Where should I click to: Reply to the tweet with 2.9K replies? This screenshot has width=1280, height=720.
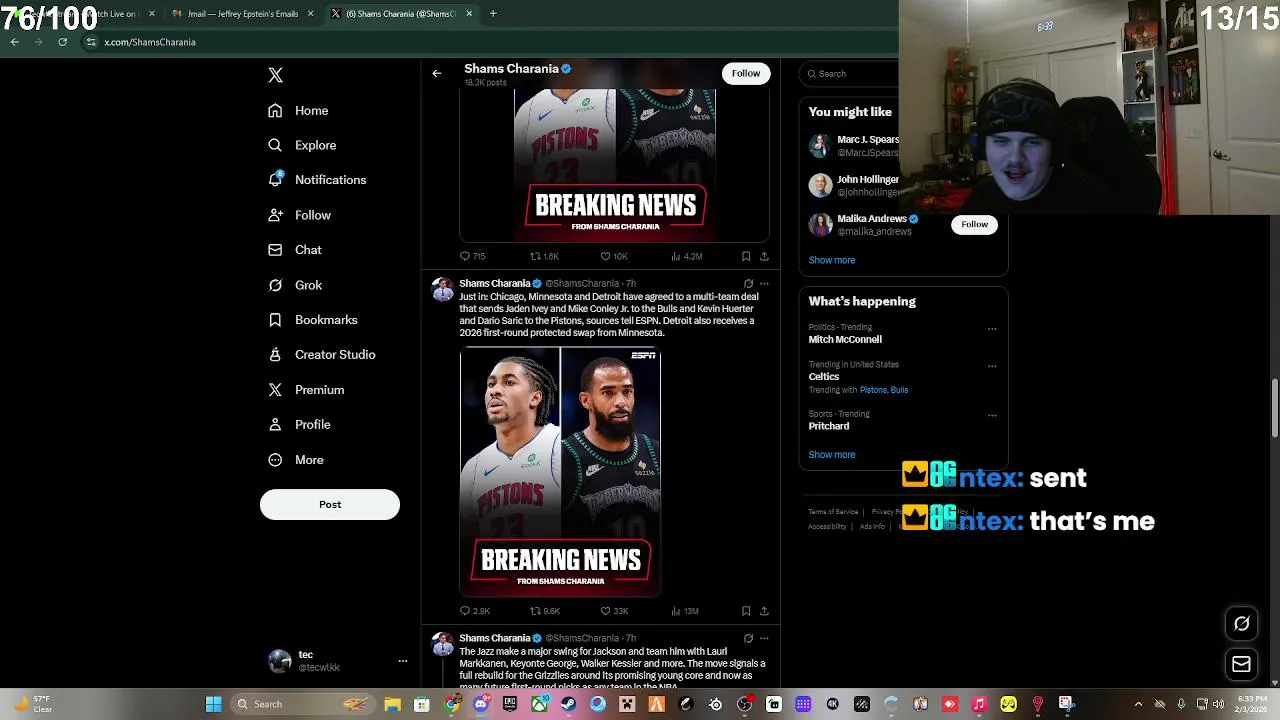[x=474, y=611]
